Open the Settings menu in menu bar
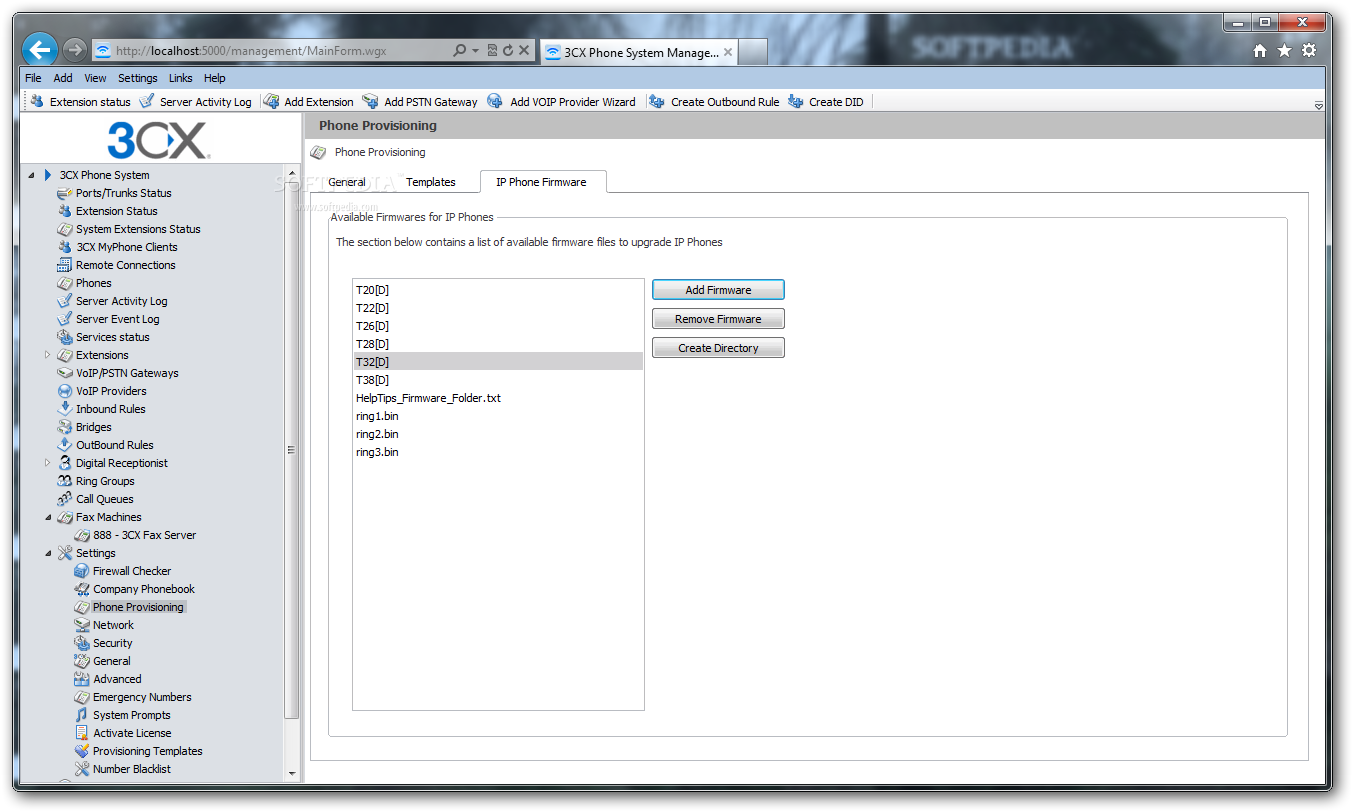 [138, 78]
